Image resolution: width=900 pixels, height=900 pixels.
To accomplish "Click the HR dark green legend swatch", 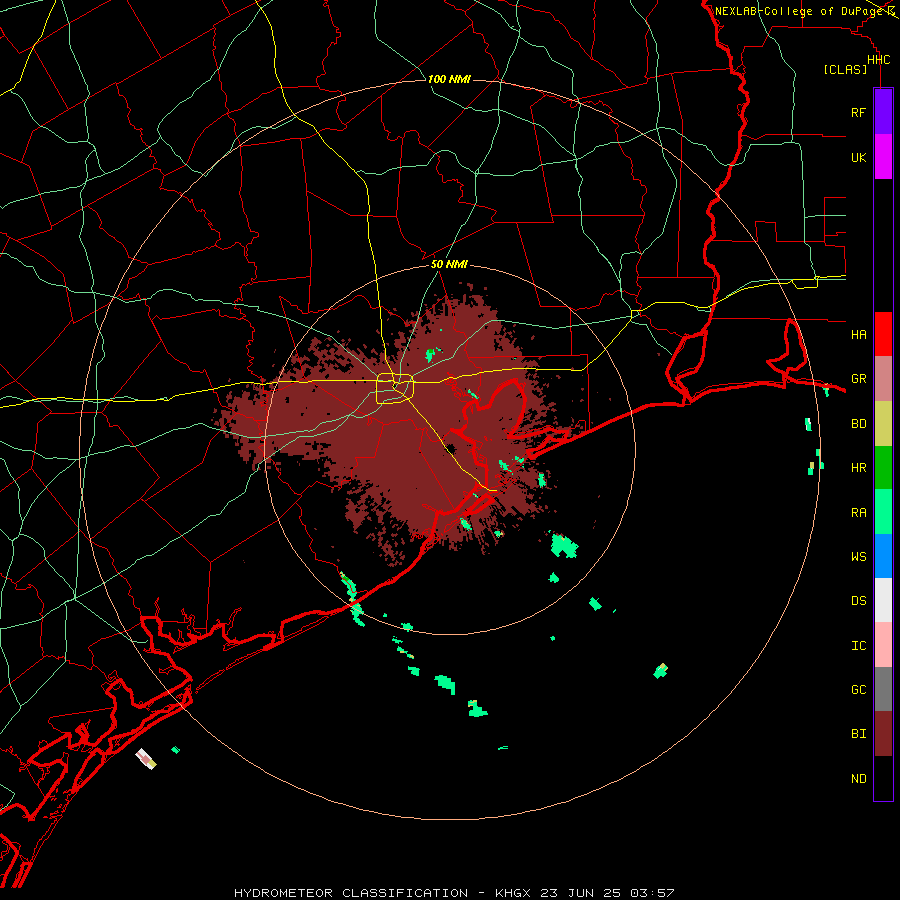I will [883, 468].
